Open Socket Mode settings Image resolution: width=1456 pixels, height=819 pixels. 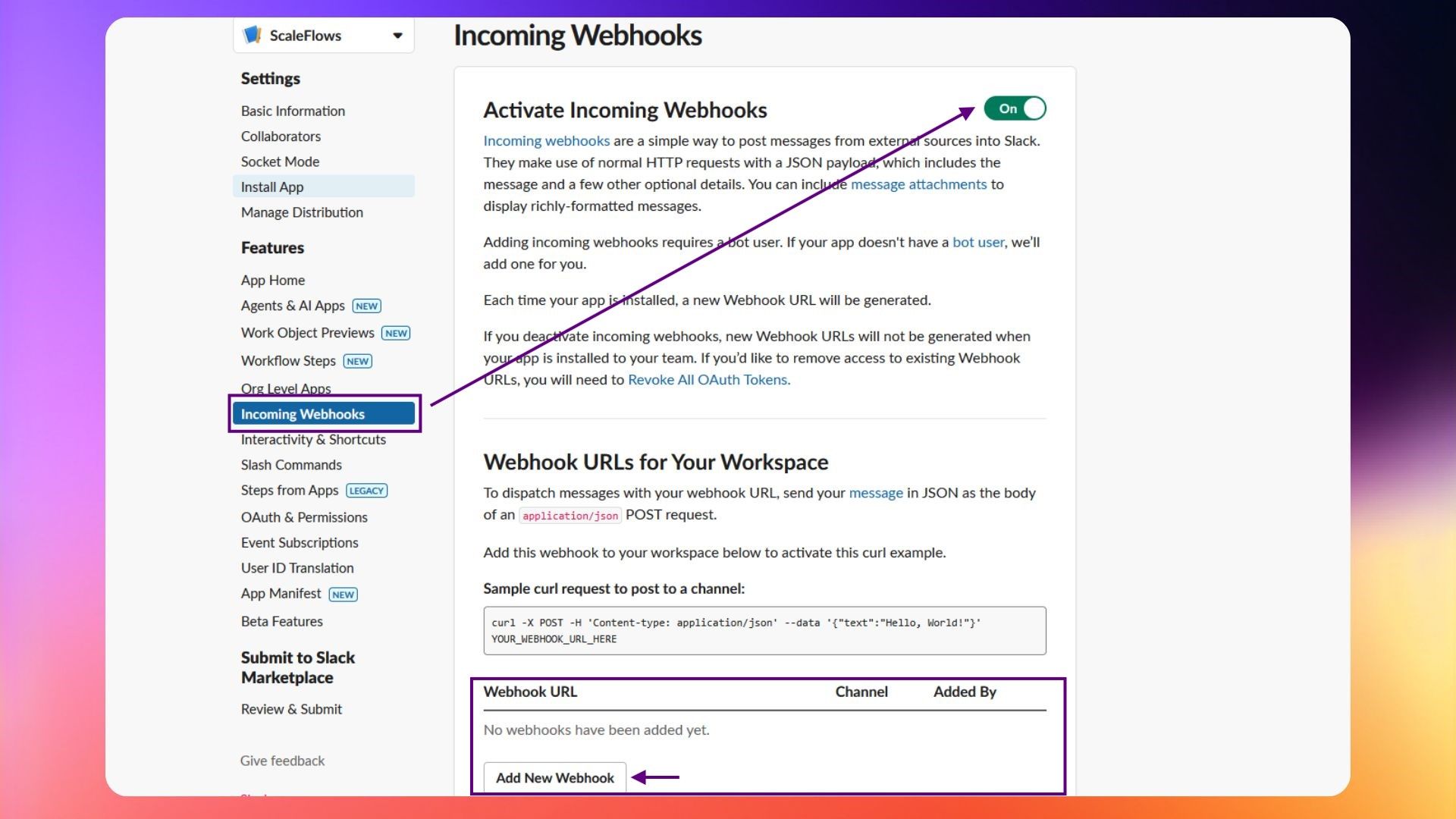coord(280,162)
